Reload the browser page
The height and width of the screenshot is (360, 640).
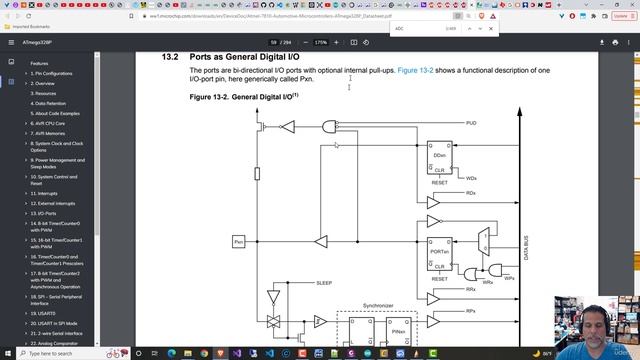pos(29,16)
